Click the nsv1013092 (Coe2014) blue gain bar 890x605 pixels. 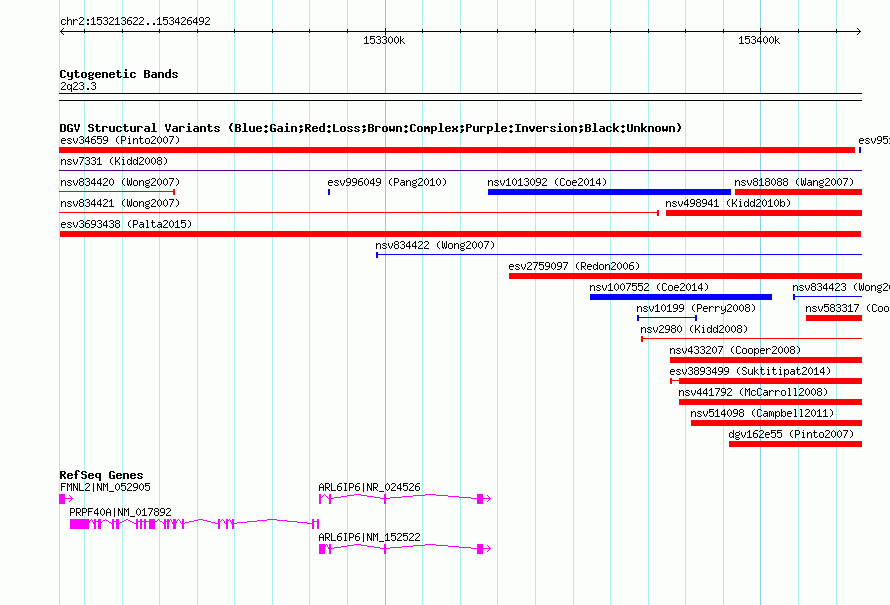609,192
